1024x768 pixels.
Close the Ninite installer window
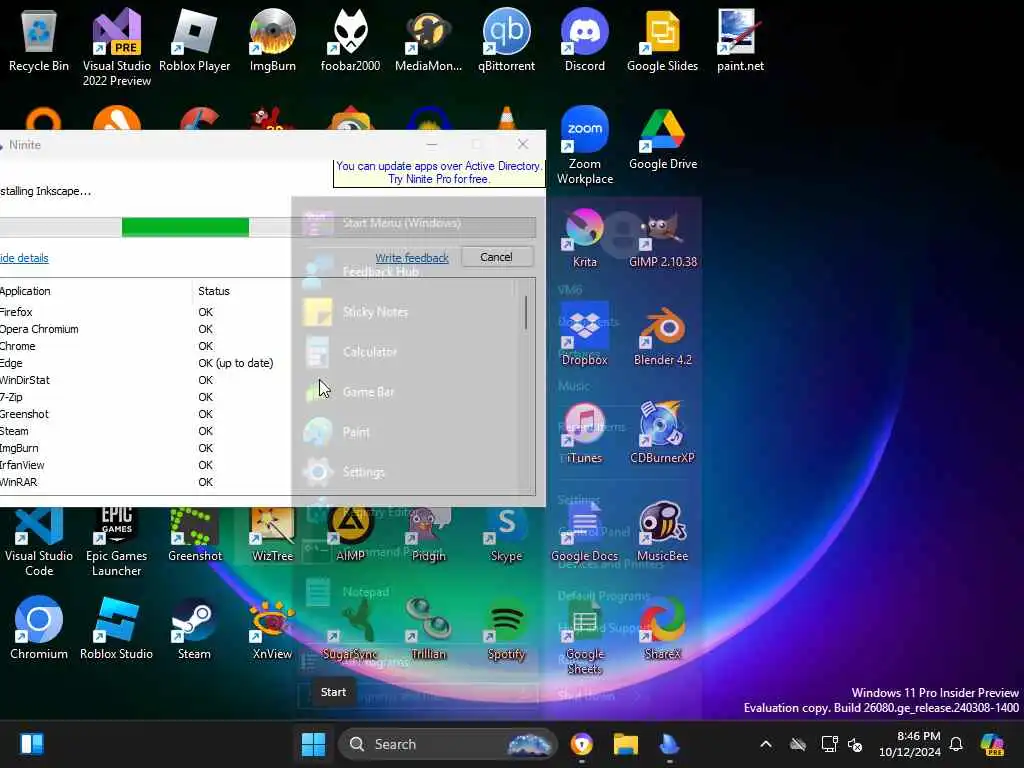[x=522, y=144]
